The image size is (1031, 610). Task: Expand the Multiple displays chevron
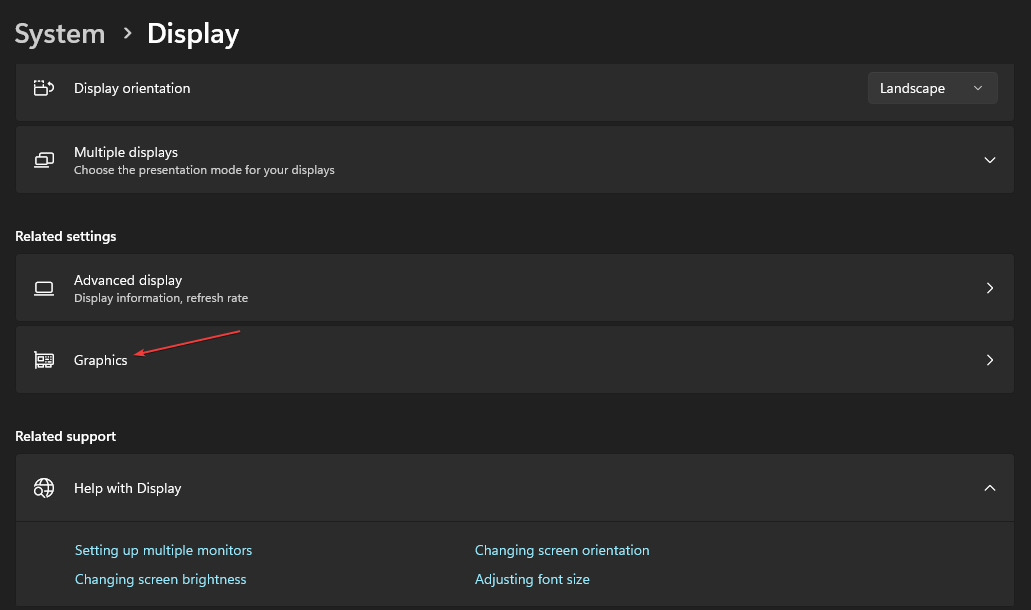989,159
